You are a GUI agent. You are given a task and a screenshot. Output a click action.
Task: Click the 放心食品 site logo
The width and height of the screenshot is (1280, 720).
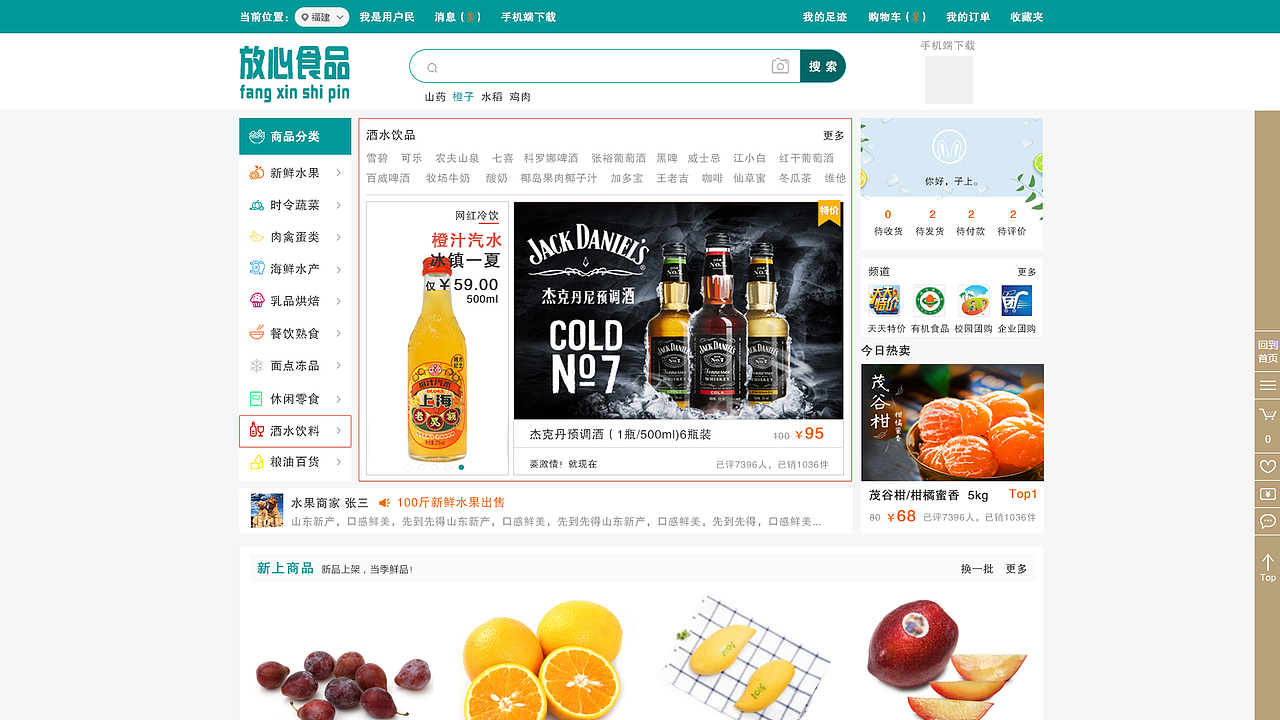[x=295, y=73]
